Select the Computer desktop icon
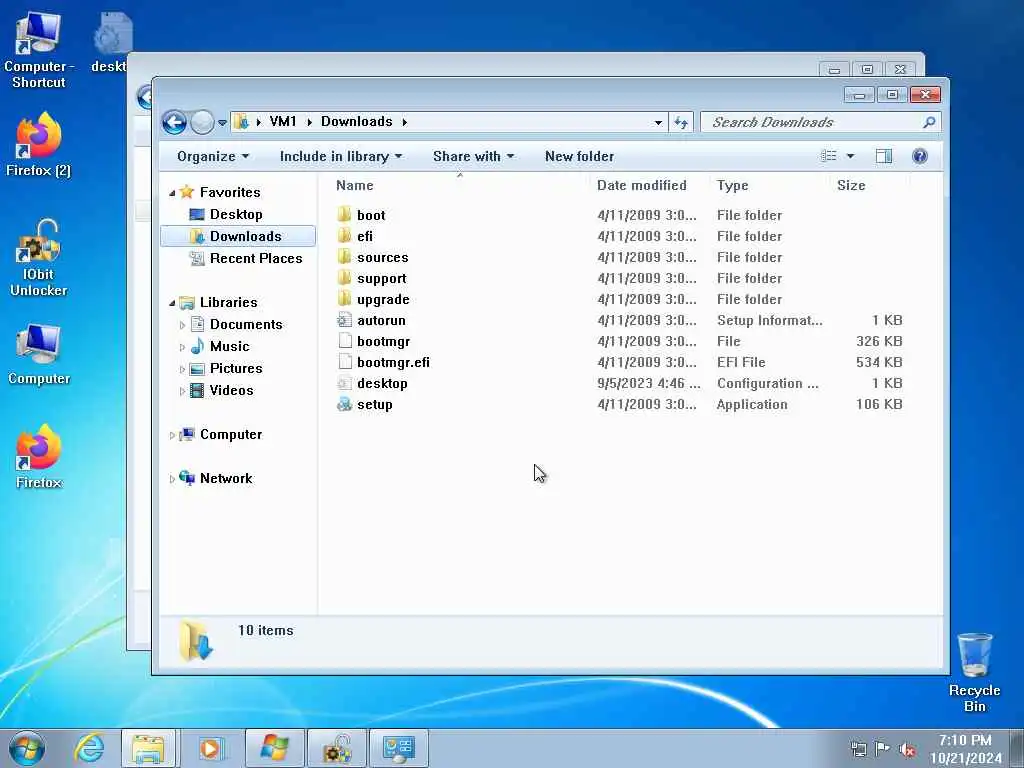 point(39,353)
